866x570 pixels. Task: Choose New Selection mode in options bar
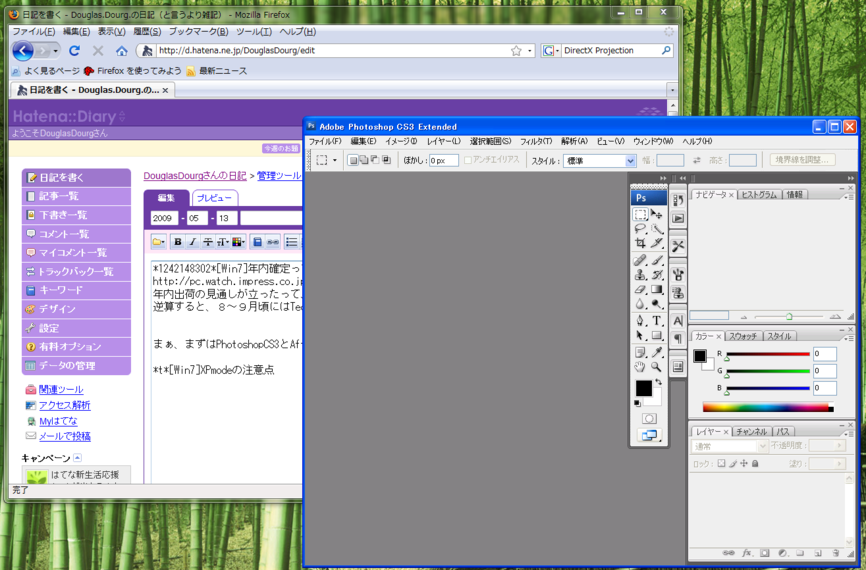coord(353,160)
